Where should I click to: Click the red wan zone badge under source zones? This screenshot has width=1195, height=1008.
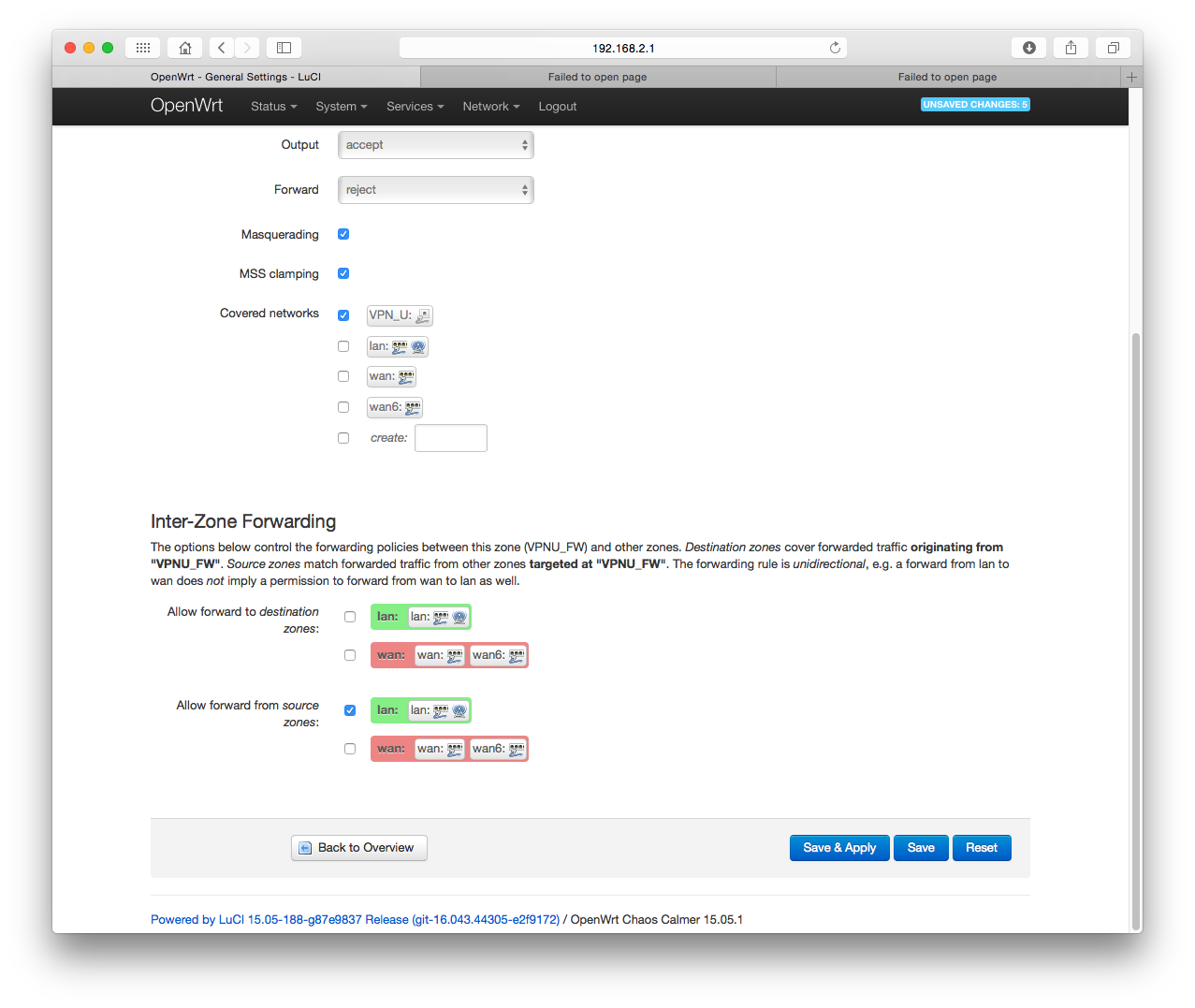(449, 749)
